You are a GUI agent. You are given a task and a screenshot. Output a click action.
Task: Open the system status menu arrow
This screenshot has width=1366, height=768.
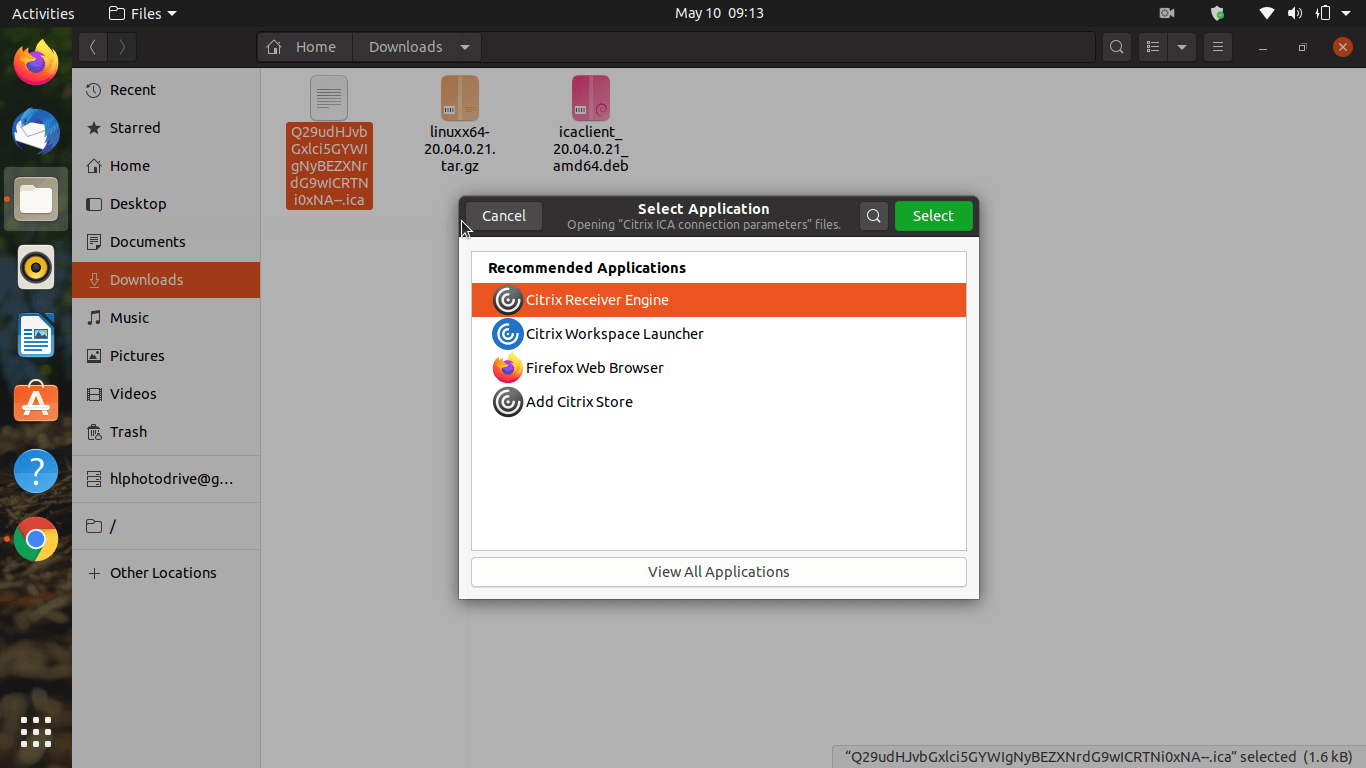click(x=1347, y=13)
